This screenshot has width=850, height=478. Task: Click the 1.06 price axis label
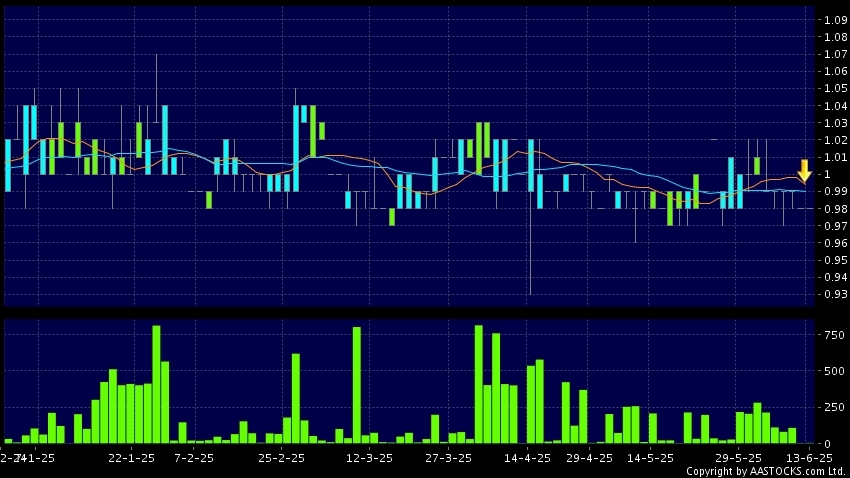(835, 71)
